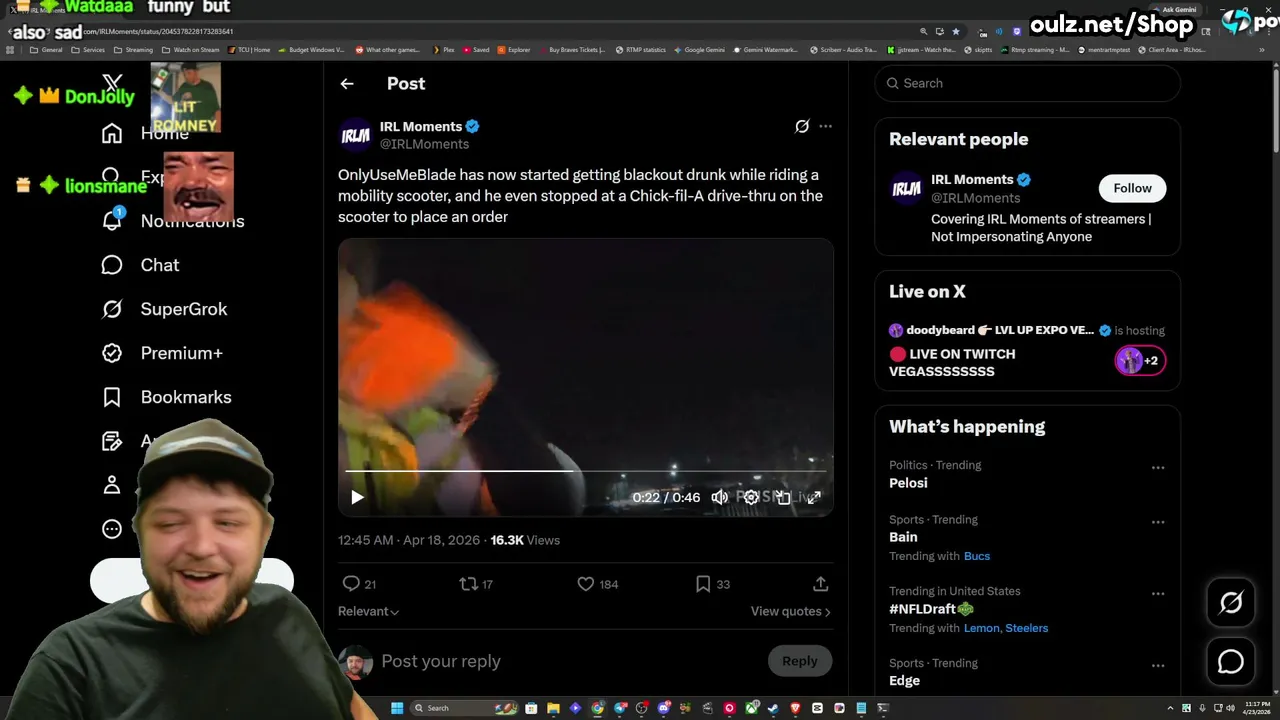Click the Premium+ verified badge icon
The image size is (1280, 720).
coord(112,353)
